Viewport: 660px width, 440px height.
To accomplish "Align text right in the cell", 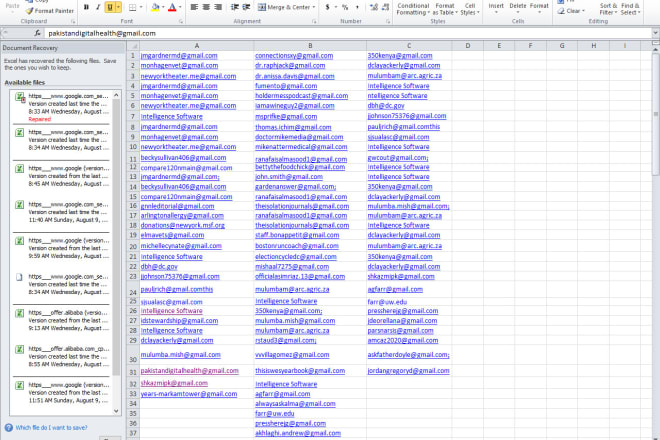I will 218,7.
